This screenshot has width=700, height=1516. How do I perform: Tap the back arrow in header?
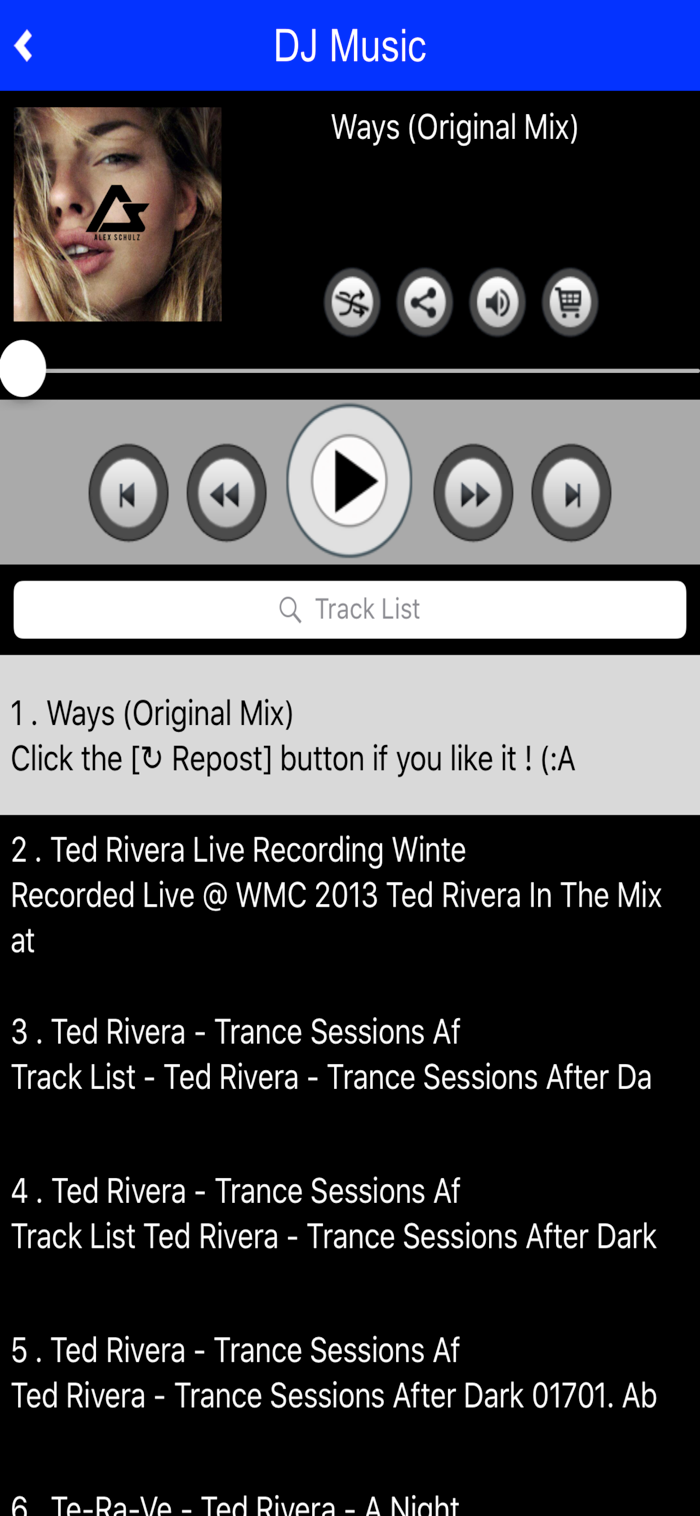24,46
